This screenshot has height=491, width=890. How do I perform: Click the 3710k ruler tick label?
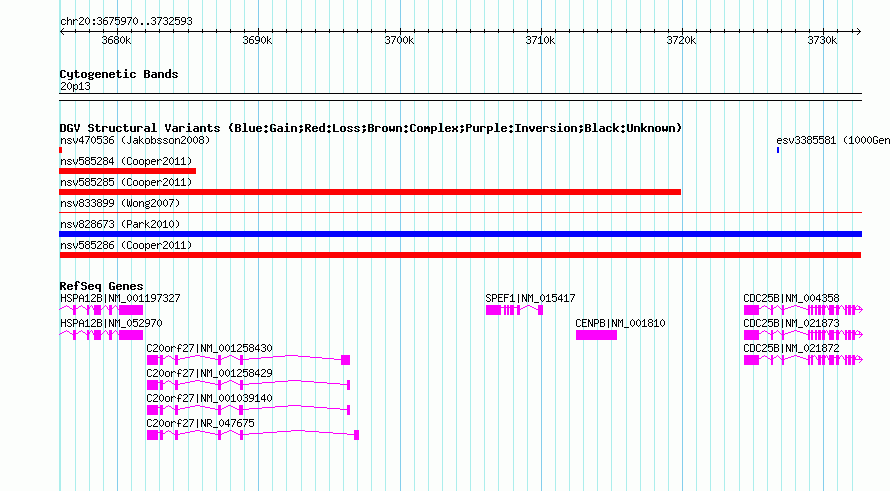pos(540,40)
